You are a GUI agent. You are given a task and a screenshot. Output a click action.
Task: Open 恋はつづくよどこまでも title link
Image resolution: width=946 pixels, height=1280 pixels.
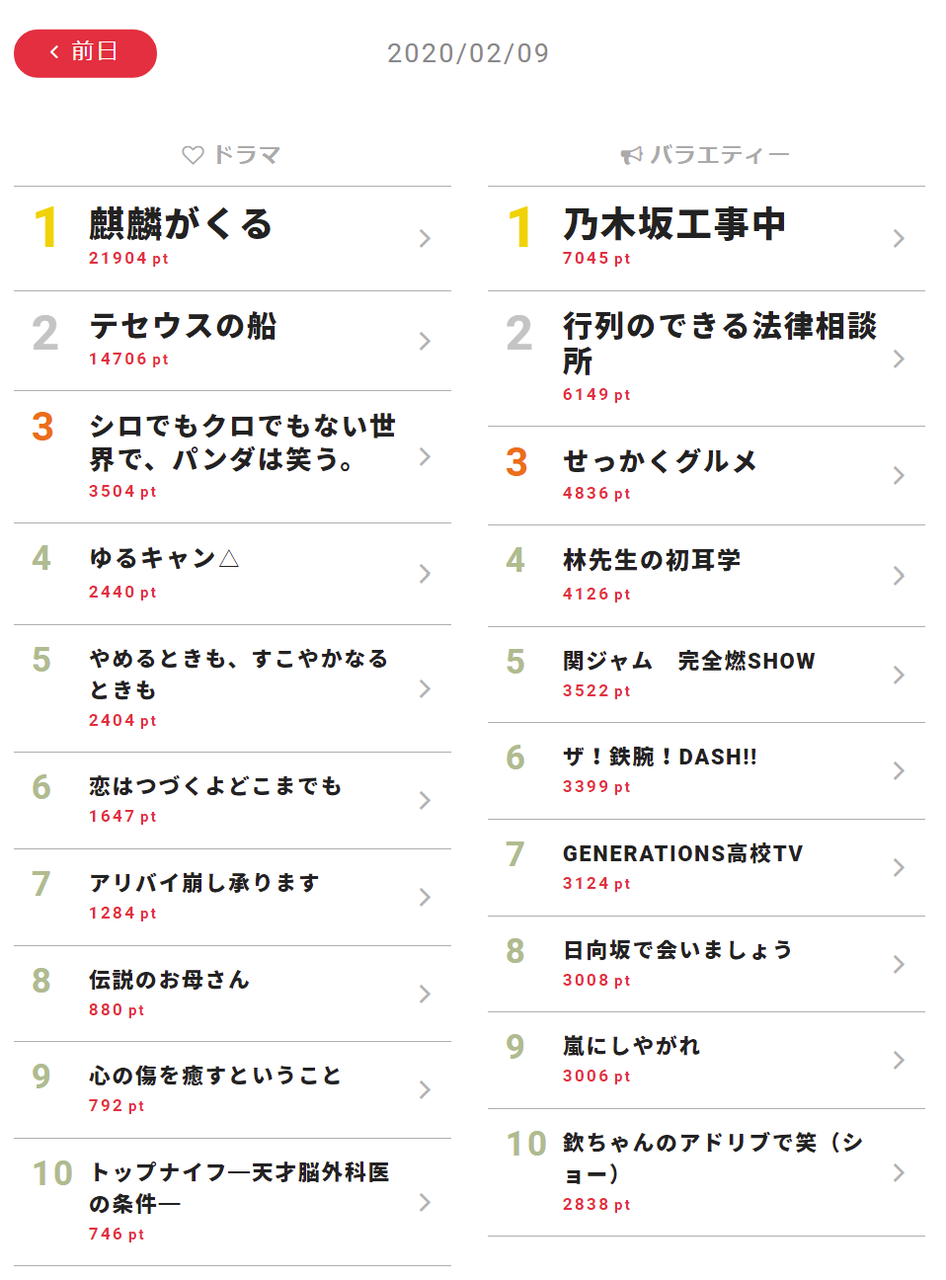tap(216, 787)
